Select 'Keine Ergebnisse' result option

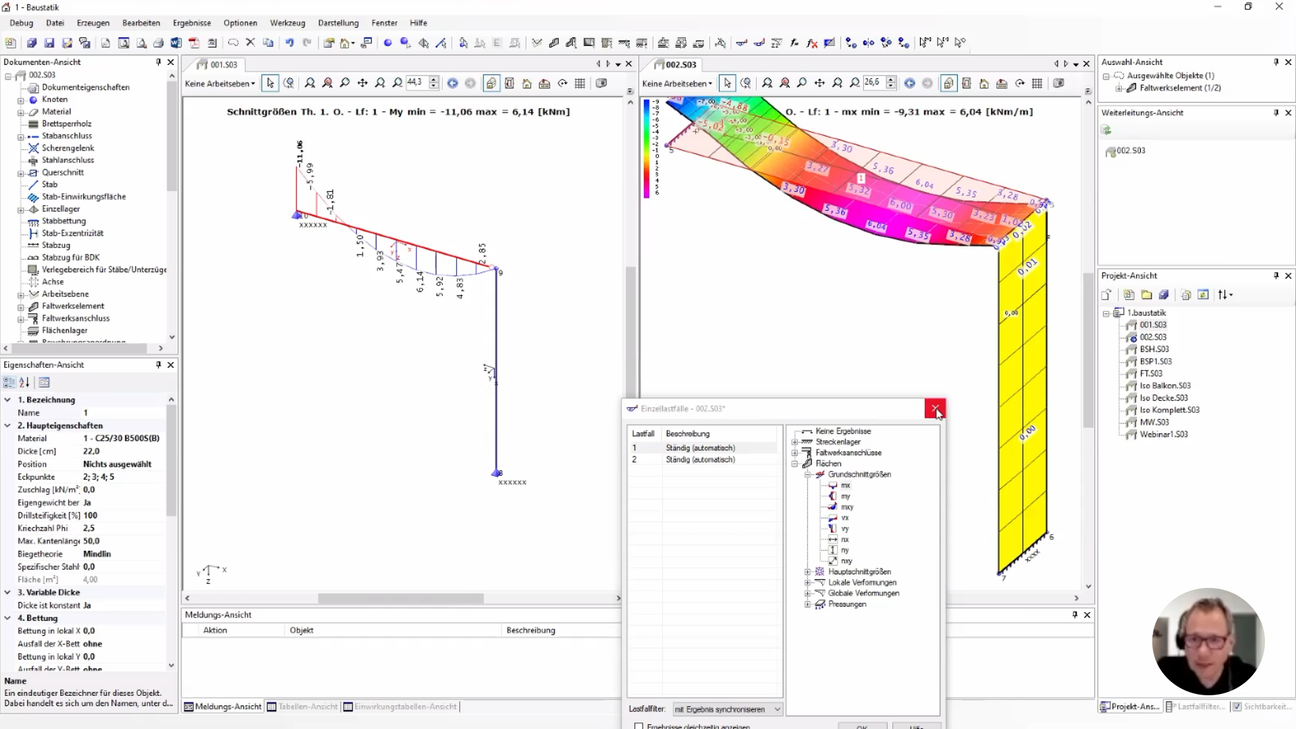point(842,431)
